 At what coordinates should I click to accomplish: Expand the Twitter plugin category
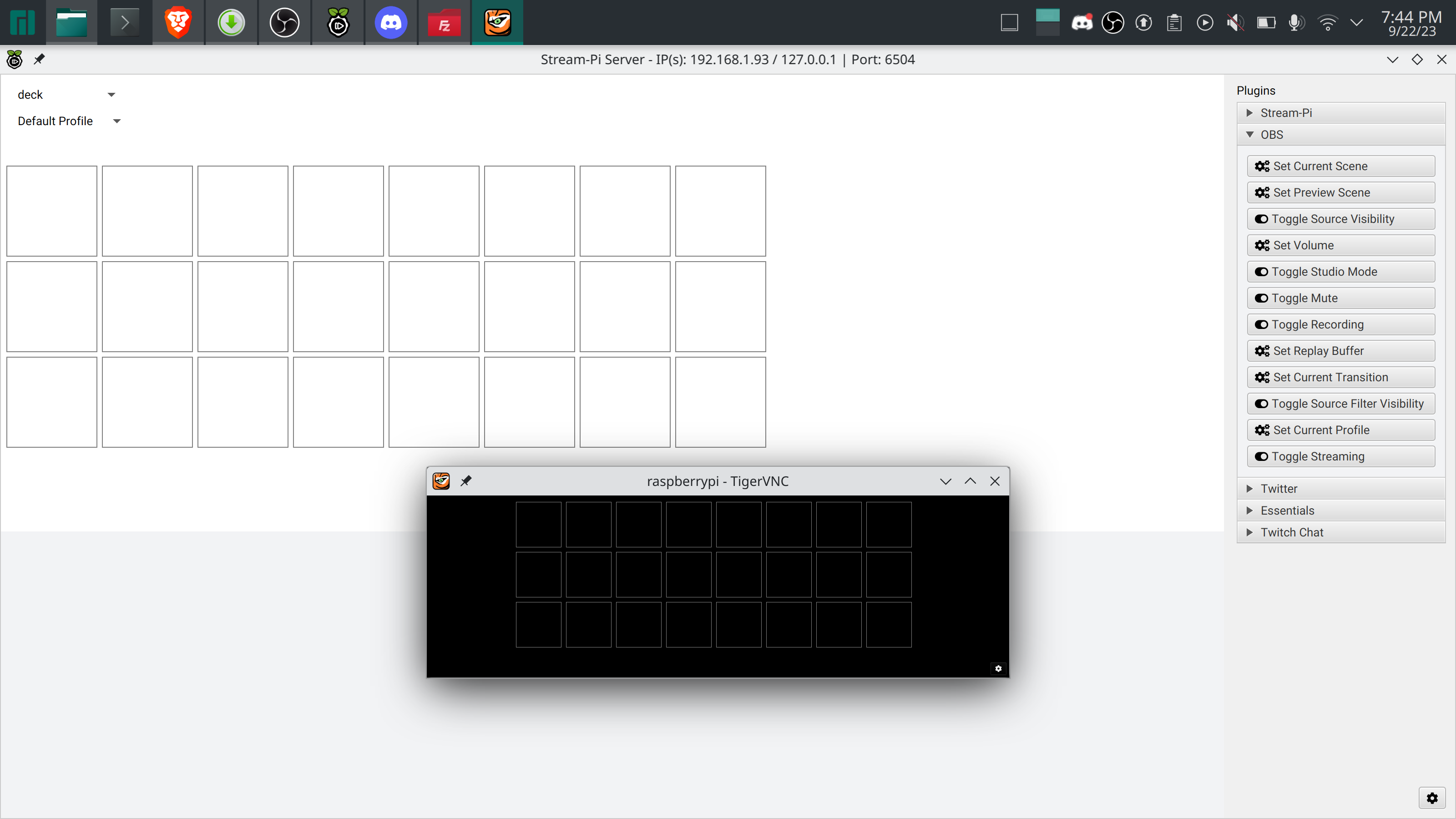[x=1341, y=488]
